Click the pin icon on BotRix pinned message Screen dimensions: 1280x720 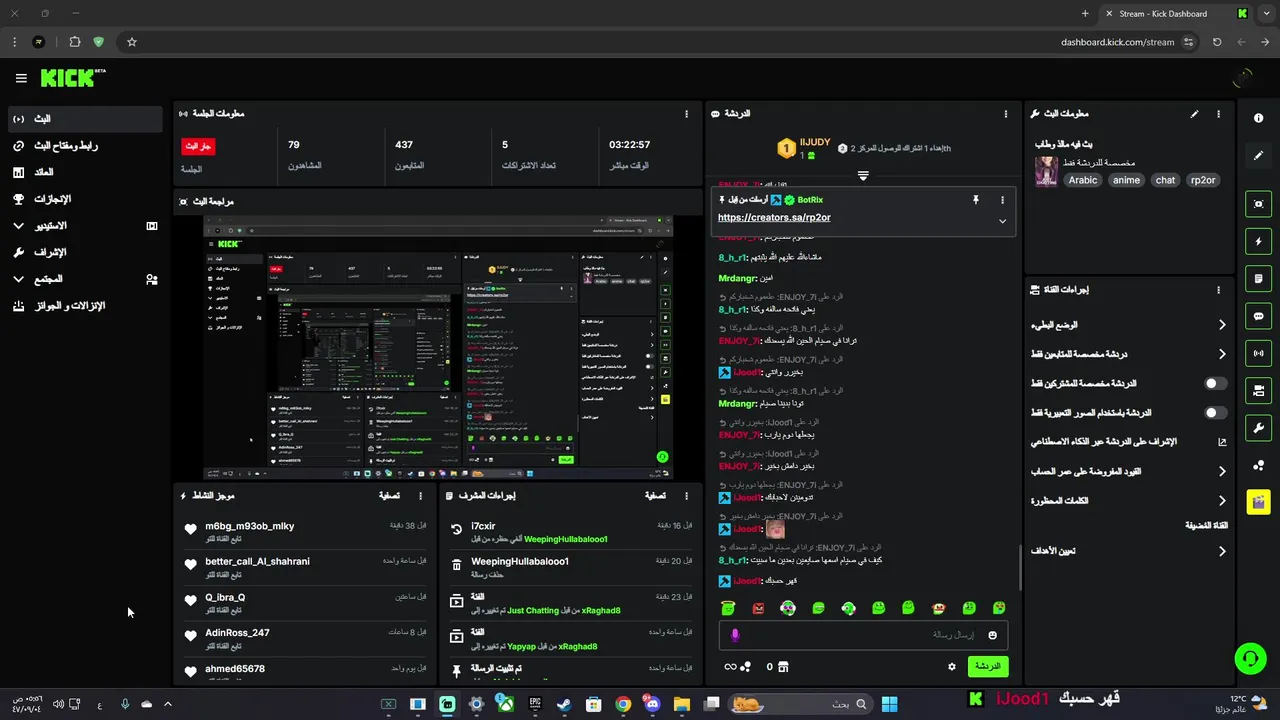click(976, 200)
